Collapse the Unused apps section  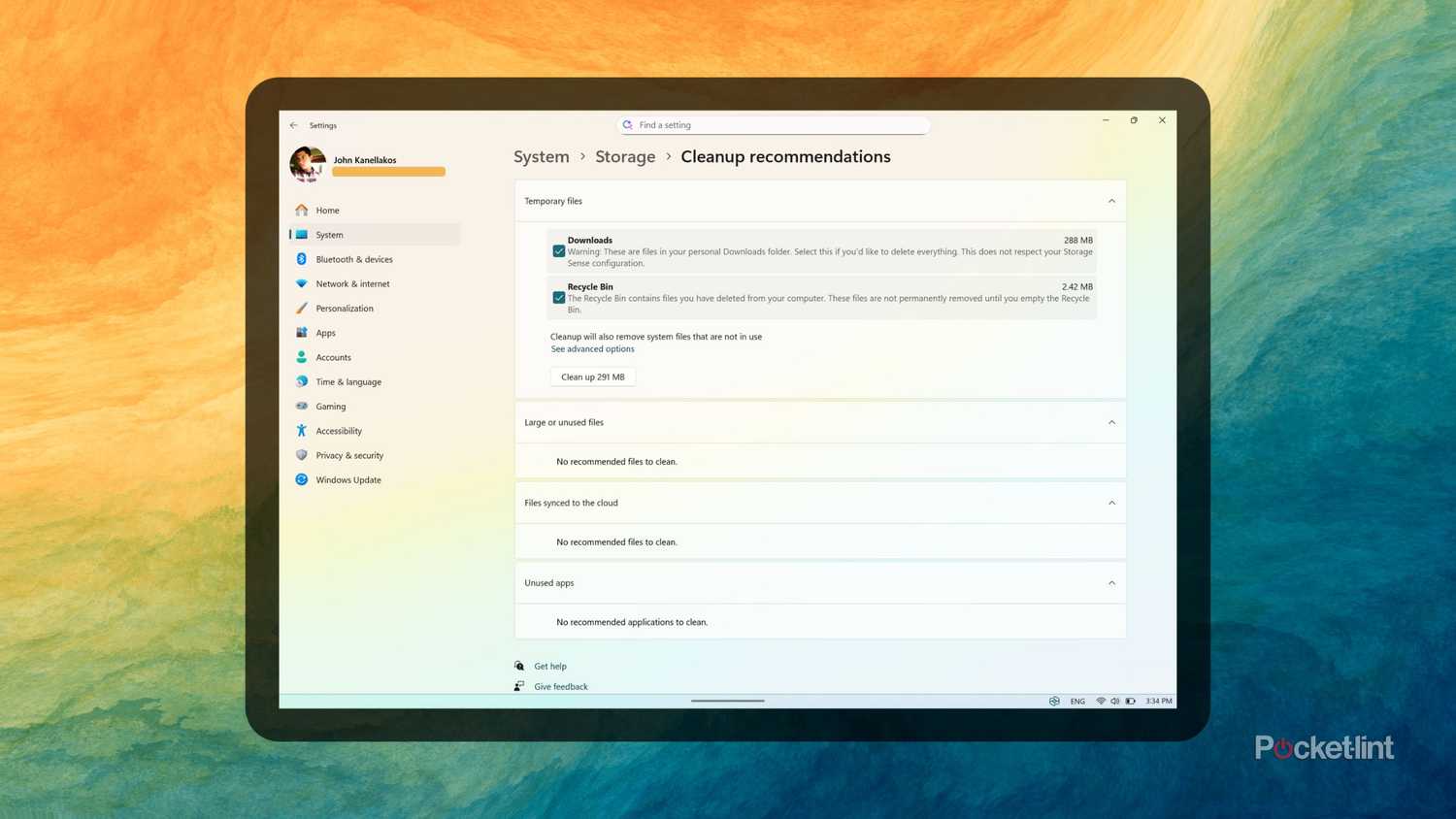click(x=1111, y=583)
